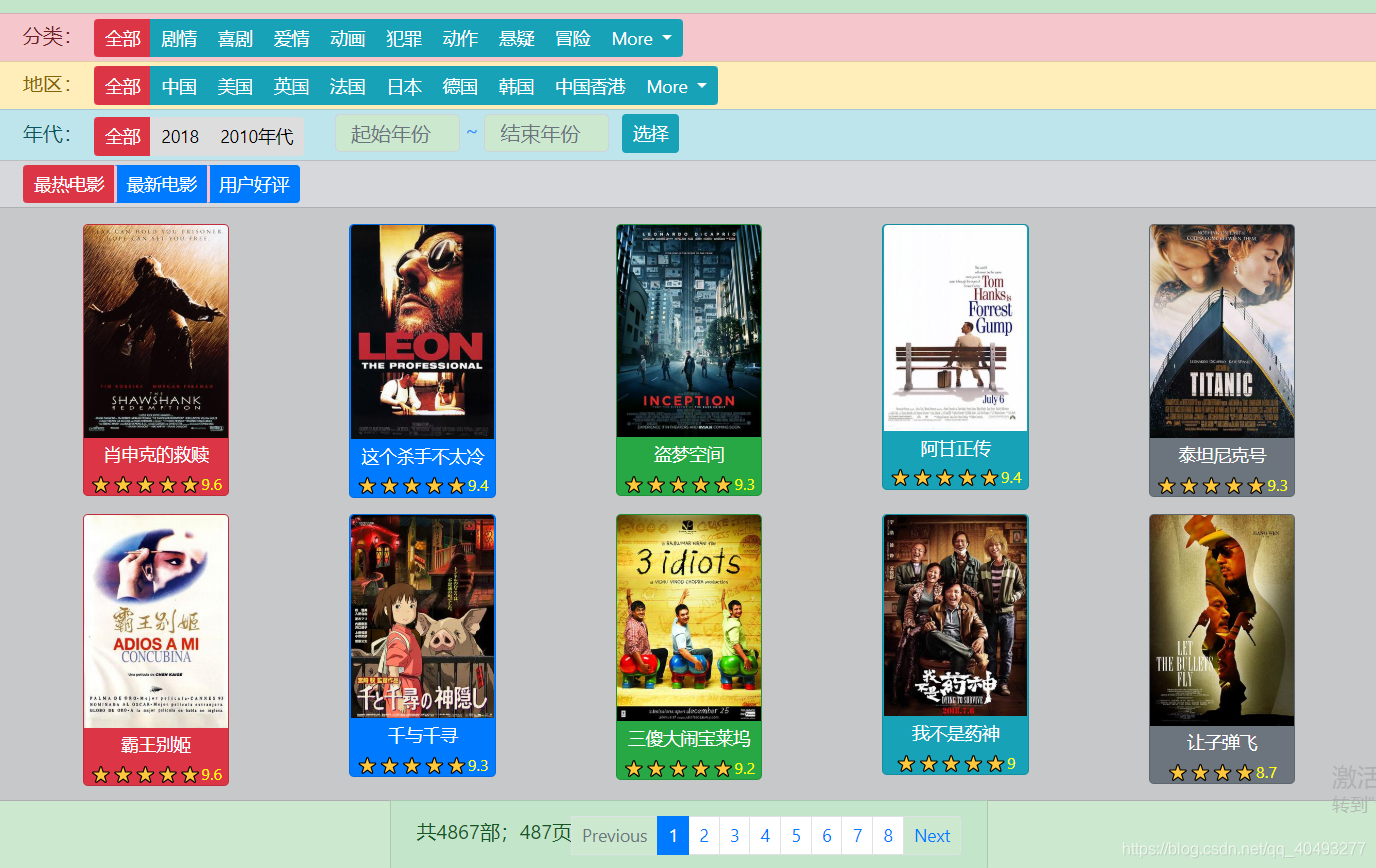Go to page 4 in pagination
This screenshot has height=868, width=1376.
(x=765, y=836)
